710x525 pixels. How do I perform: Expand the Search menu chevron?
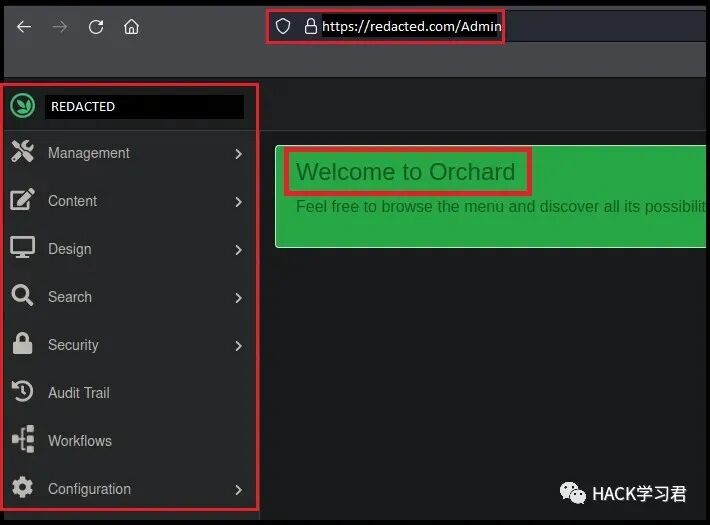pos(239,298)
